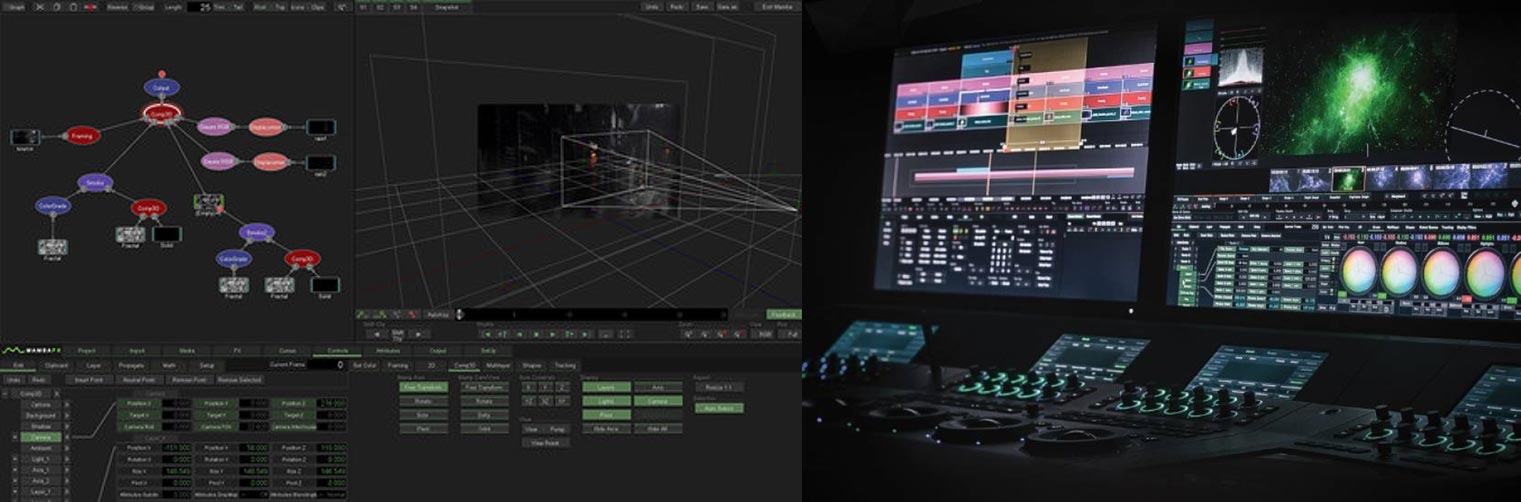Toggle the Lights display button

[606, 400]
